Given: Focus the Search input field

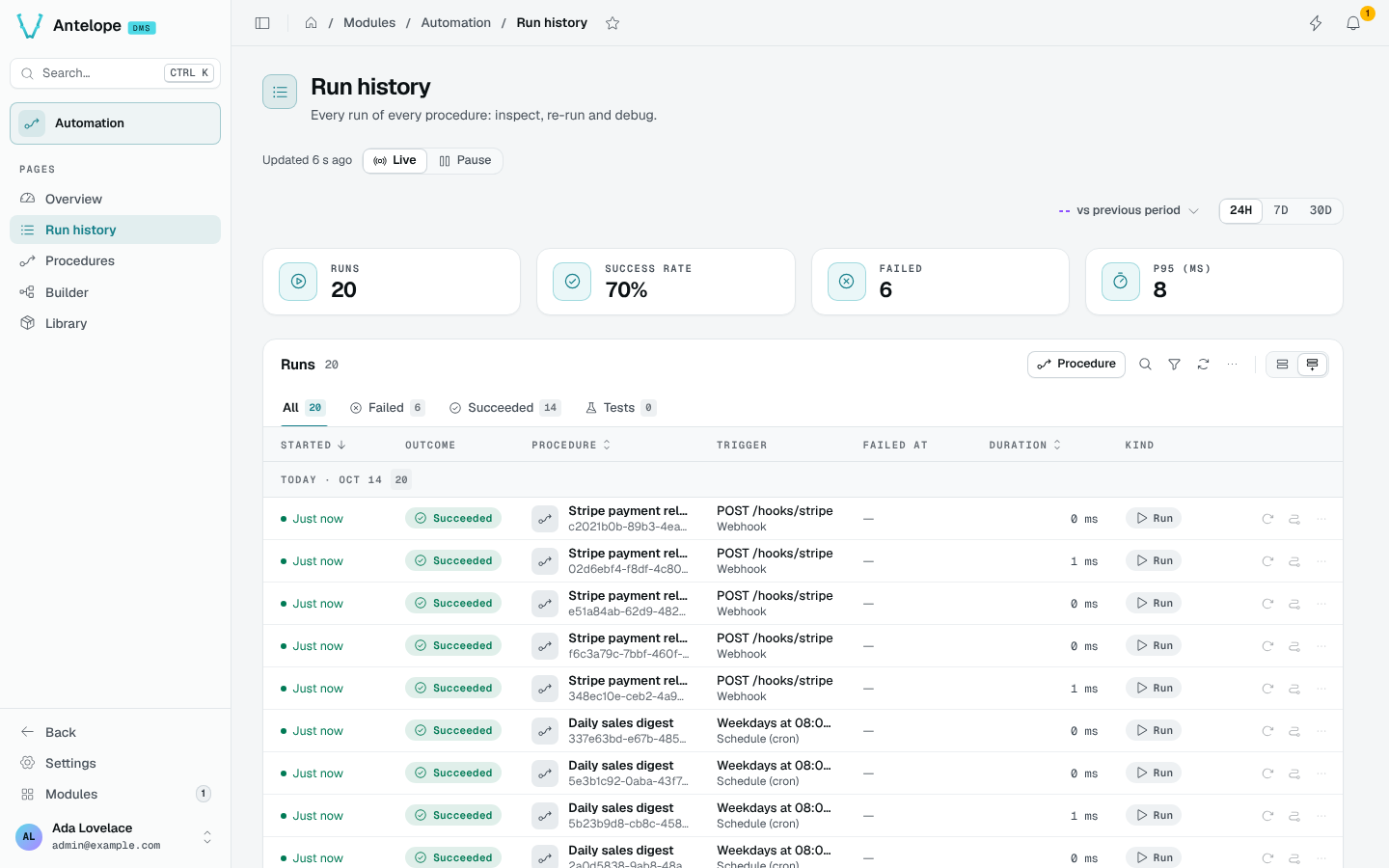Looking at the screenshot, I should click(x=115, y=73).
